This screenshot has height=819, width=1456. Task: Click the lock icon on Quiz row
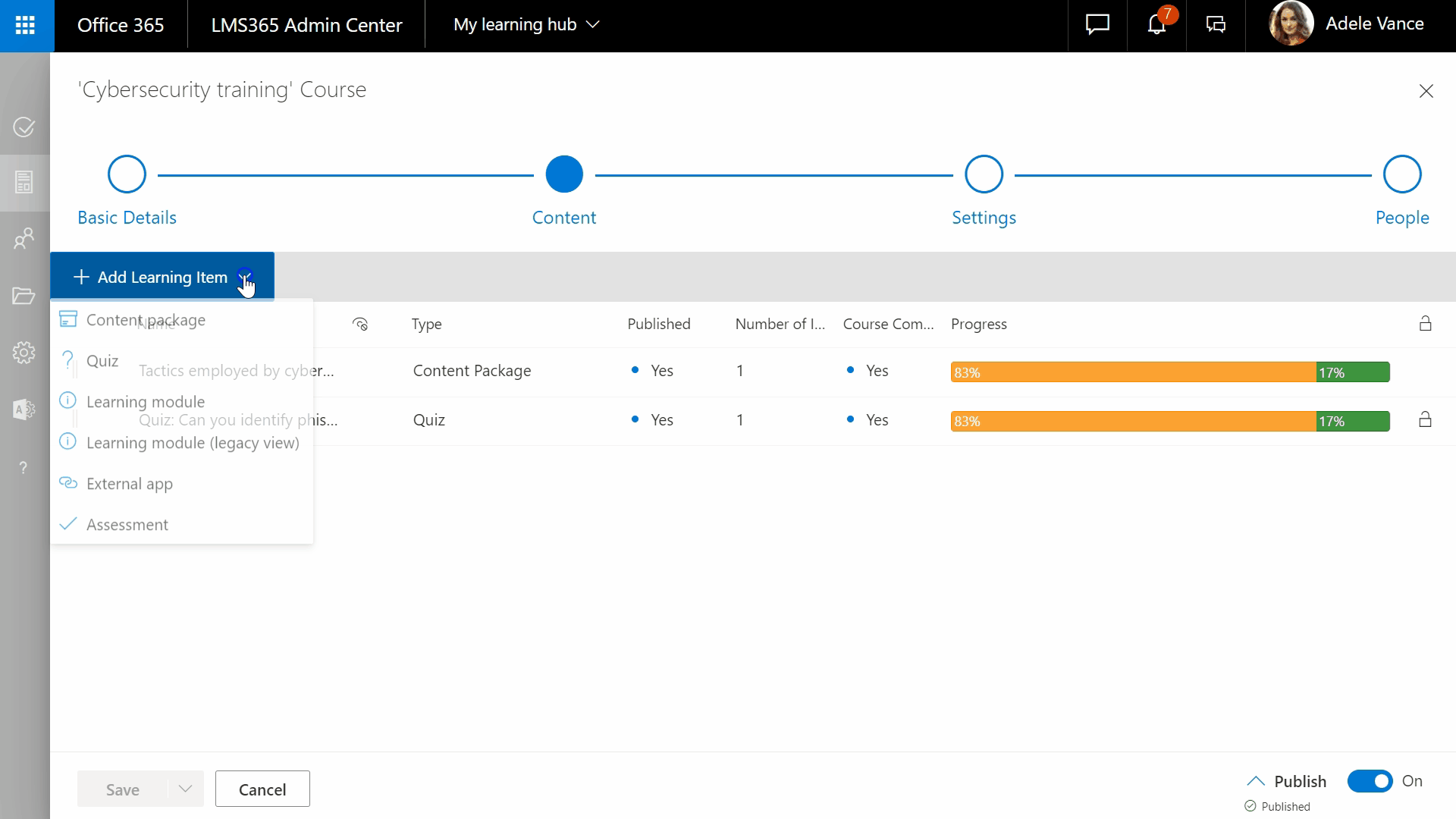click(x=1425, y=419)
